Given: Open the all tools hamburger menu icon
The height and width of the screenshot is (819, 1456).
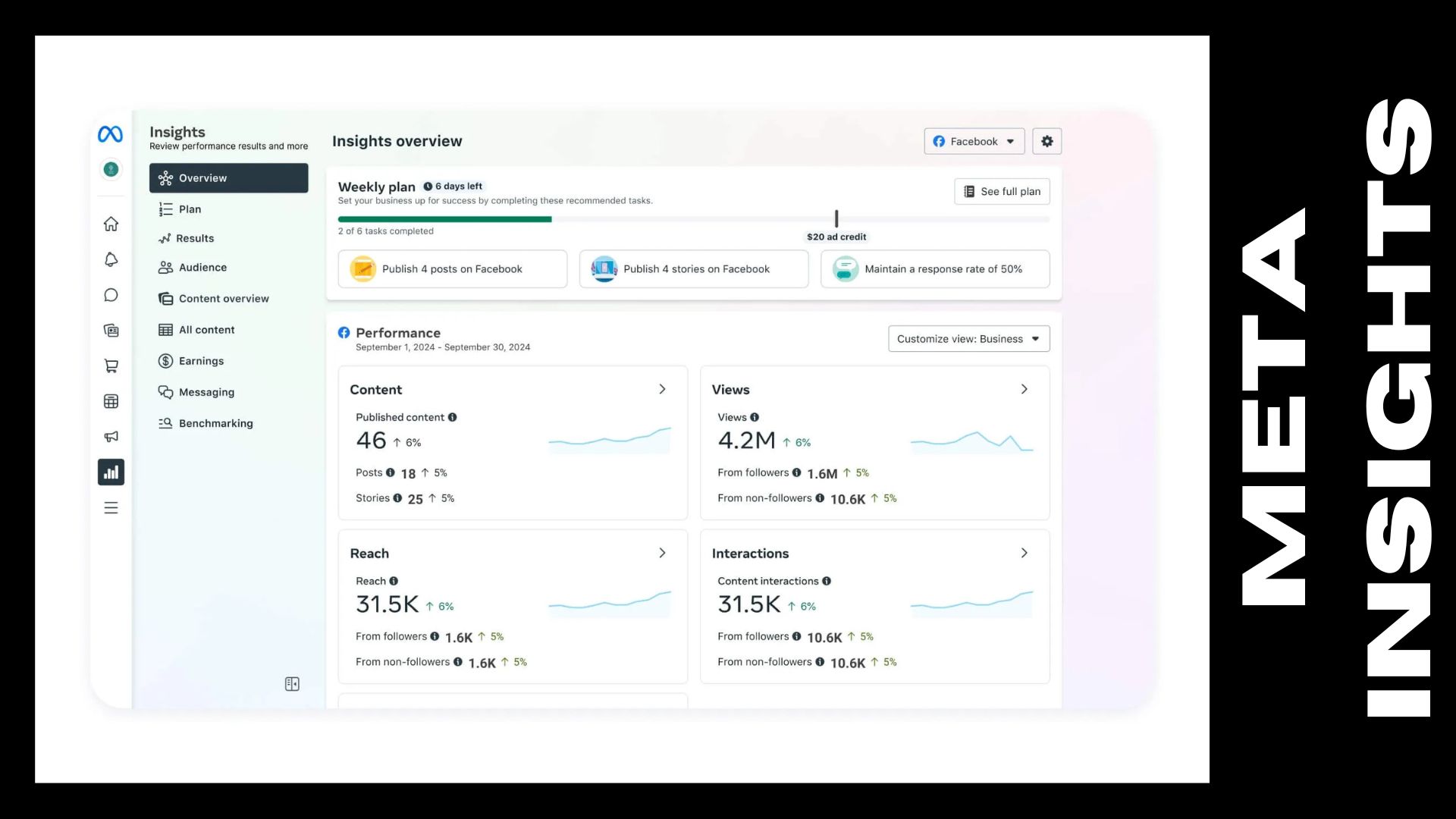Looking at the screenshot, I should tap(111, 507).
